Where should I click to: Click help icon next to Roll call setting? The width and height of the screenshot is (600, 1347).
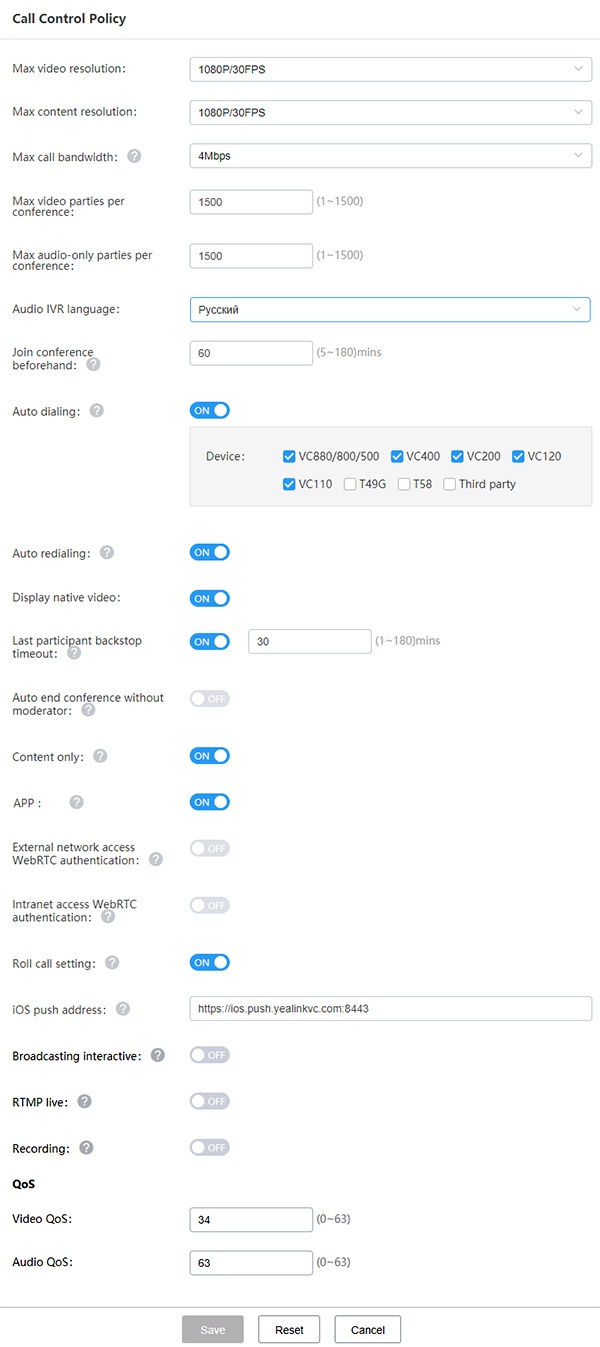pos(112,963)
